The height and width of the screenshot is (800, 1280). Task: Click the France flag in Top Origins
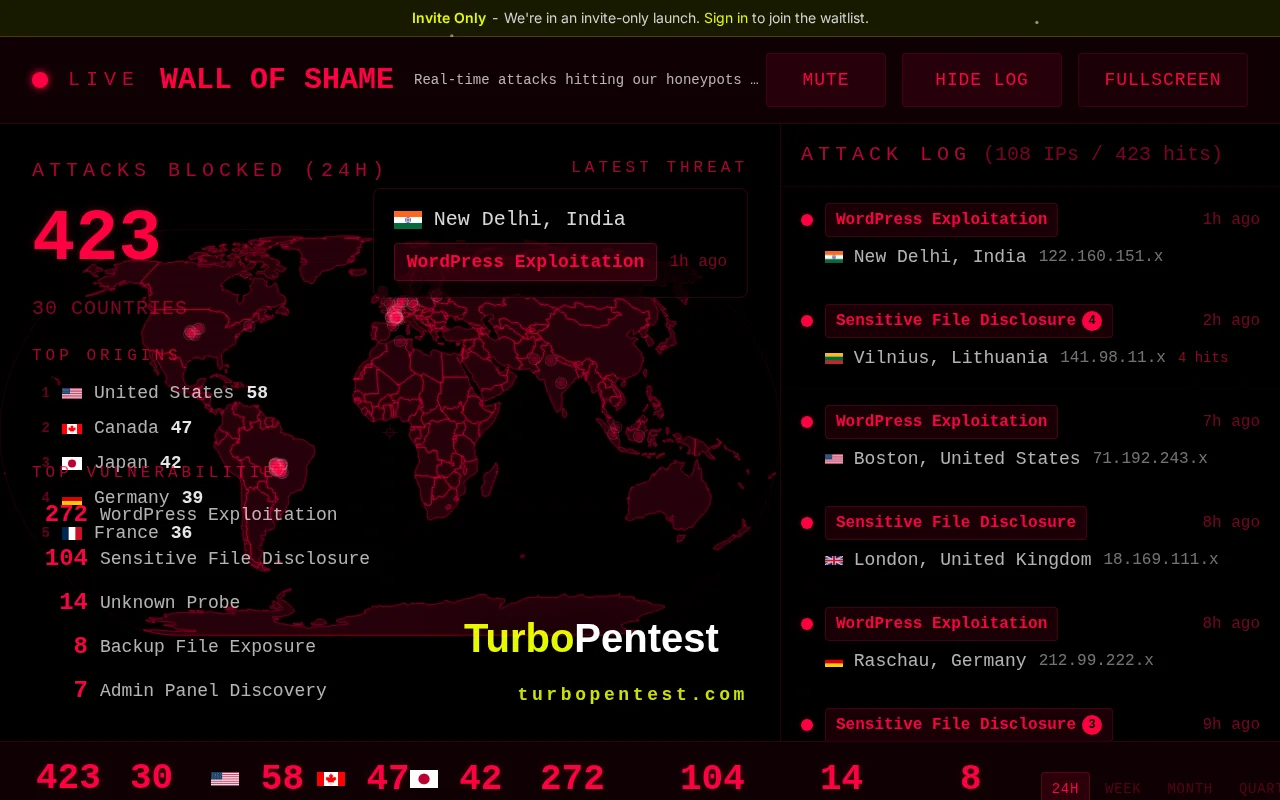72,534
